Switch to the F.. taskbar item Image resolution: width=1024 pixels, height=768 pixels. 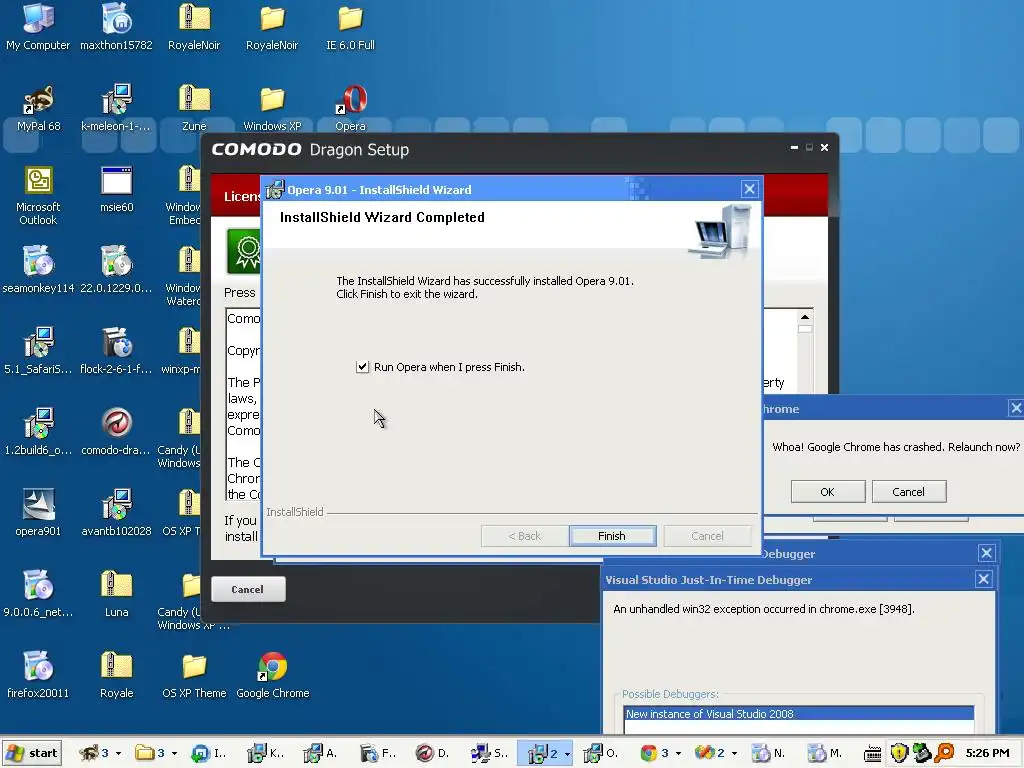pyautogui.click(x=379, y=753)
